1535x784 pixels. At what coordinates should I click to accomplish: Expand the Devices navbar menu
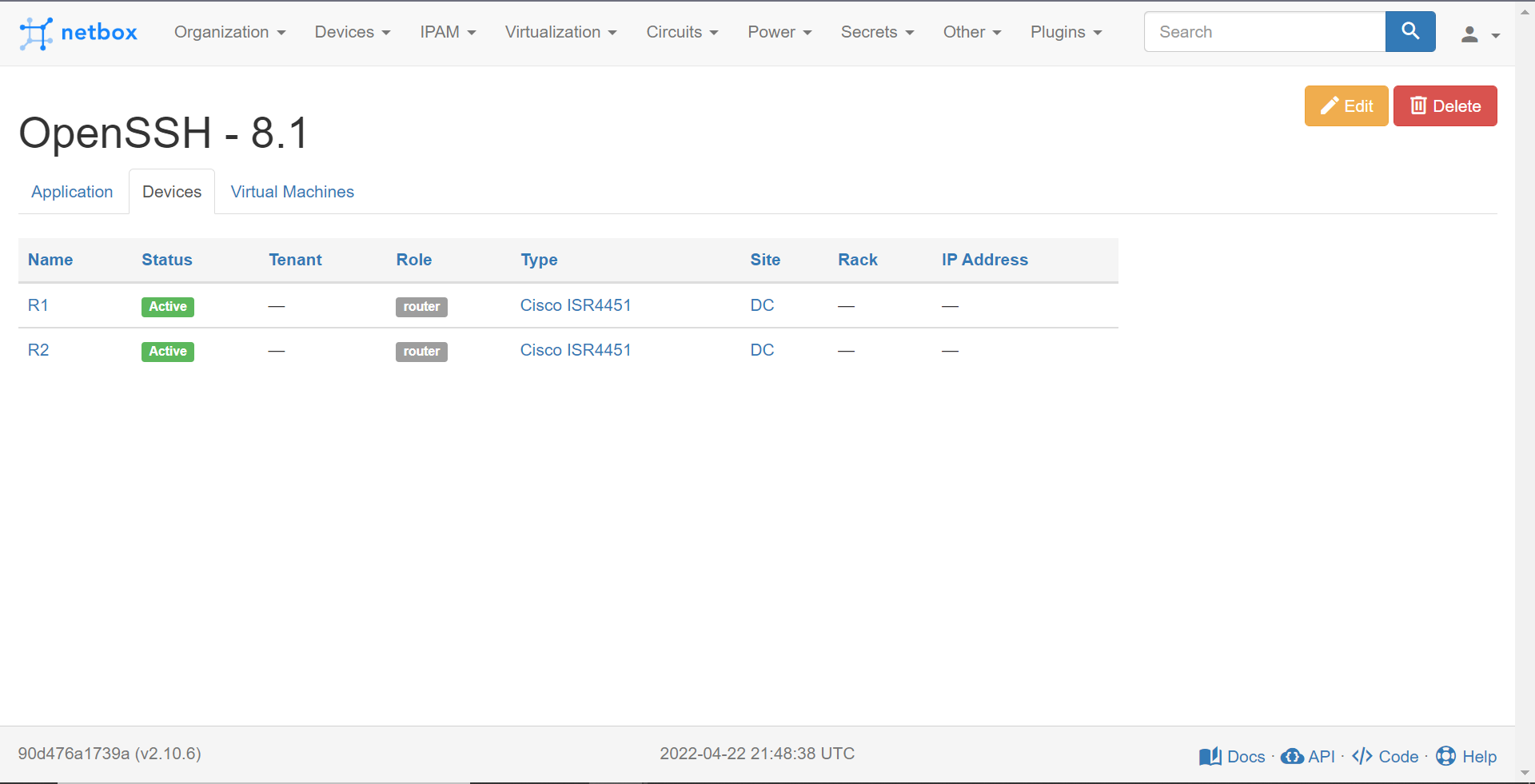[353, 32]
